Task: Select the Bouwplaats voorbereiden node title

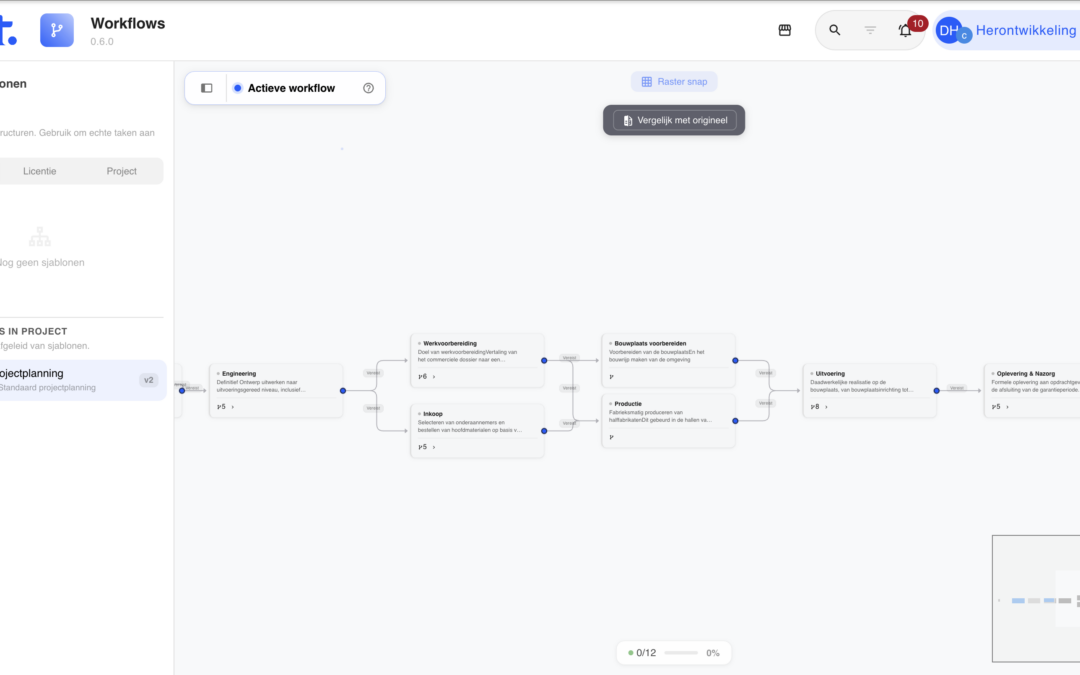Action: click(650, 343)
